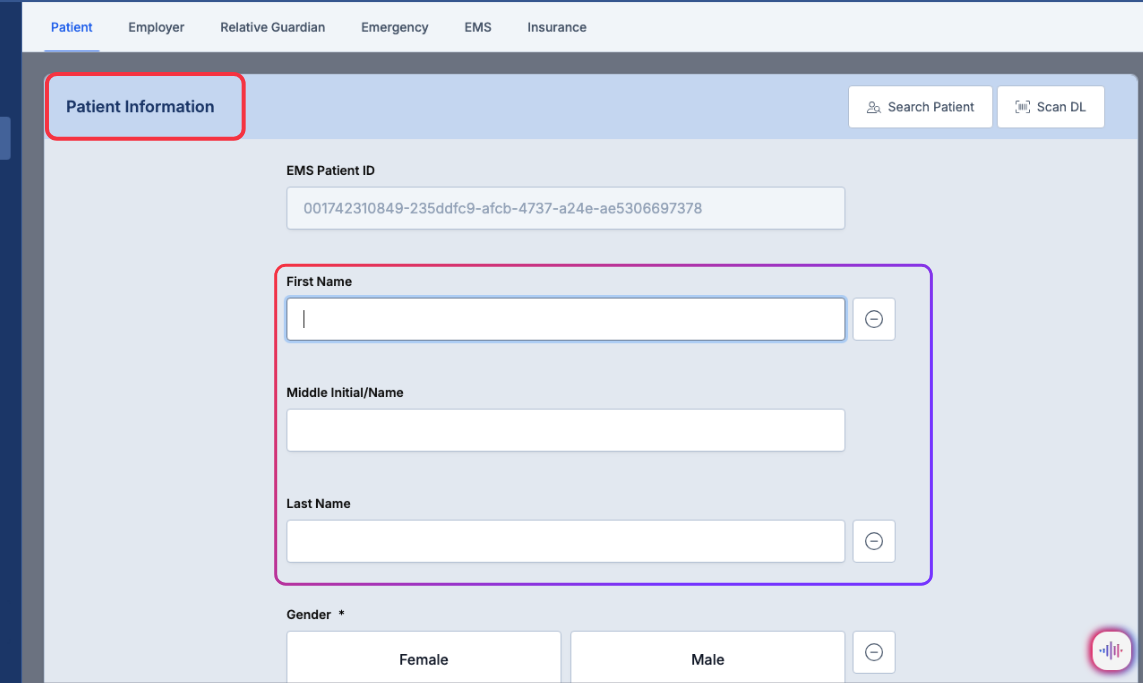Click the EMS Patient ID field
This screenshot has width=1143, height=683.
point(565,208)
